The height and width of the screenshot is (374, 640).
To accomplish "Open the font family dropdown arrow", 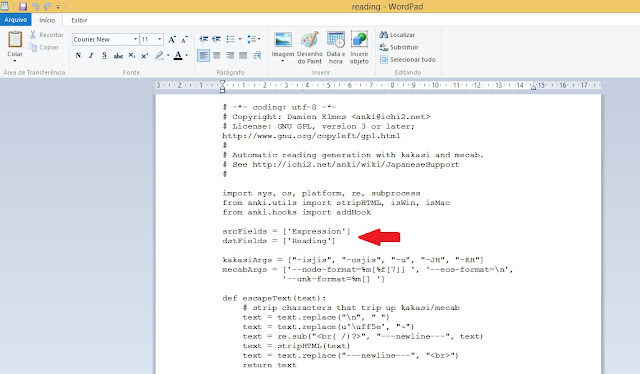I will (x=136, y=39).
